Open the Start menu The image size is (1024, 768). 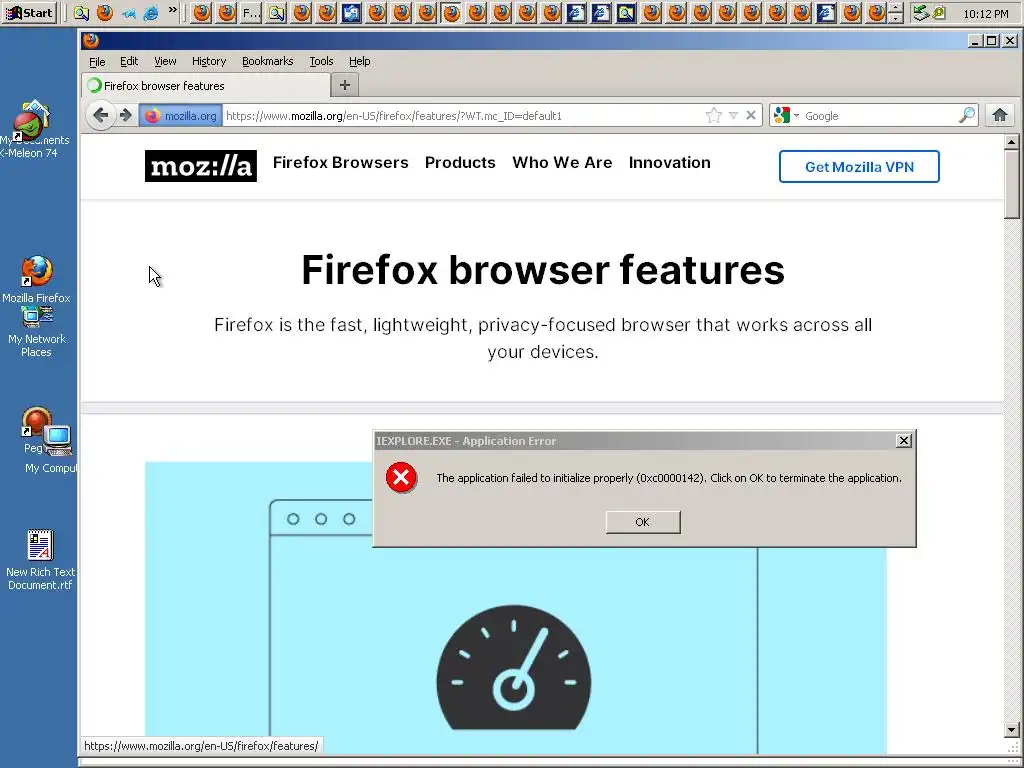click(29, 12)
